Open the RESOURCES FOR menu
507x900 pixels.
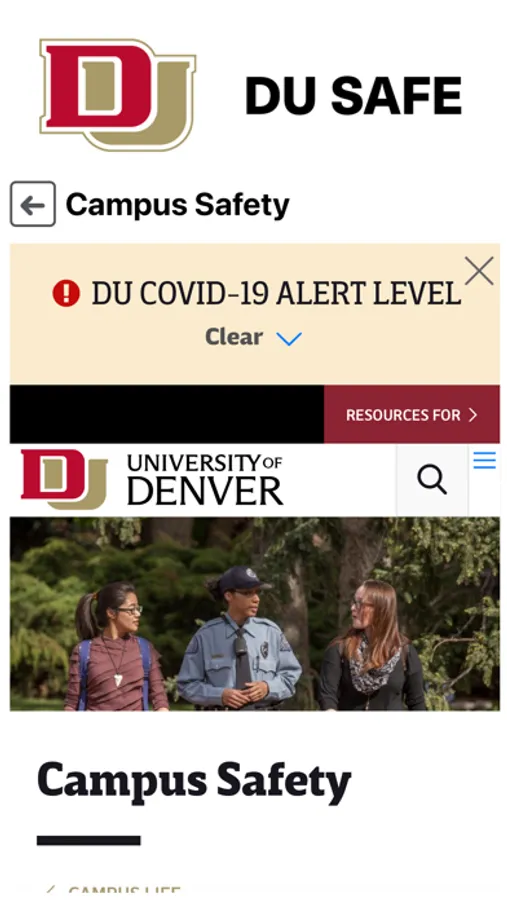point(412,414)
